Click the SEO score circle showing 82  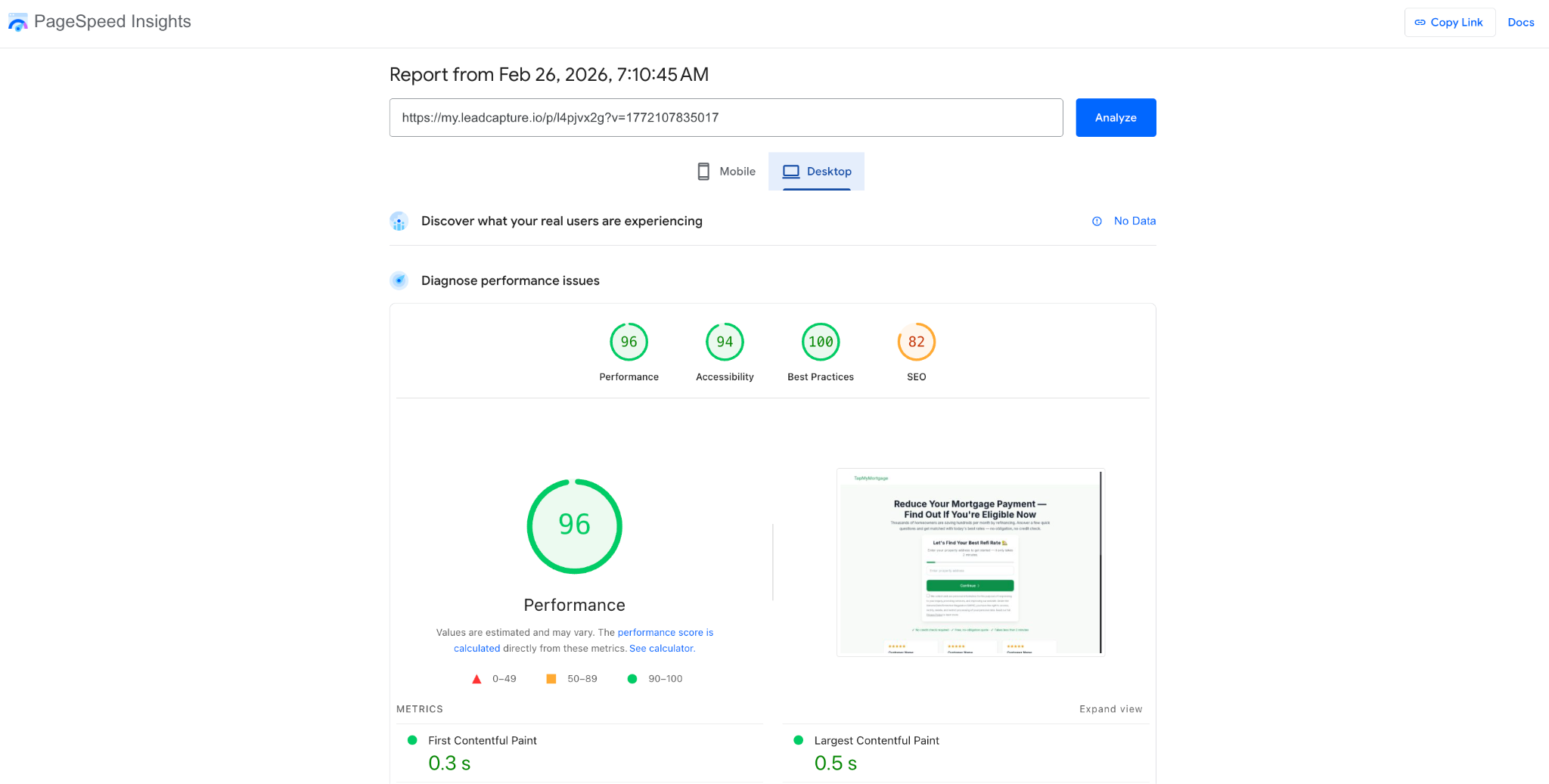pyautogui.click(x=916, y=342)
